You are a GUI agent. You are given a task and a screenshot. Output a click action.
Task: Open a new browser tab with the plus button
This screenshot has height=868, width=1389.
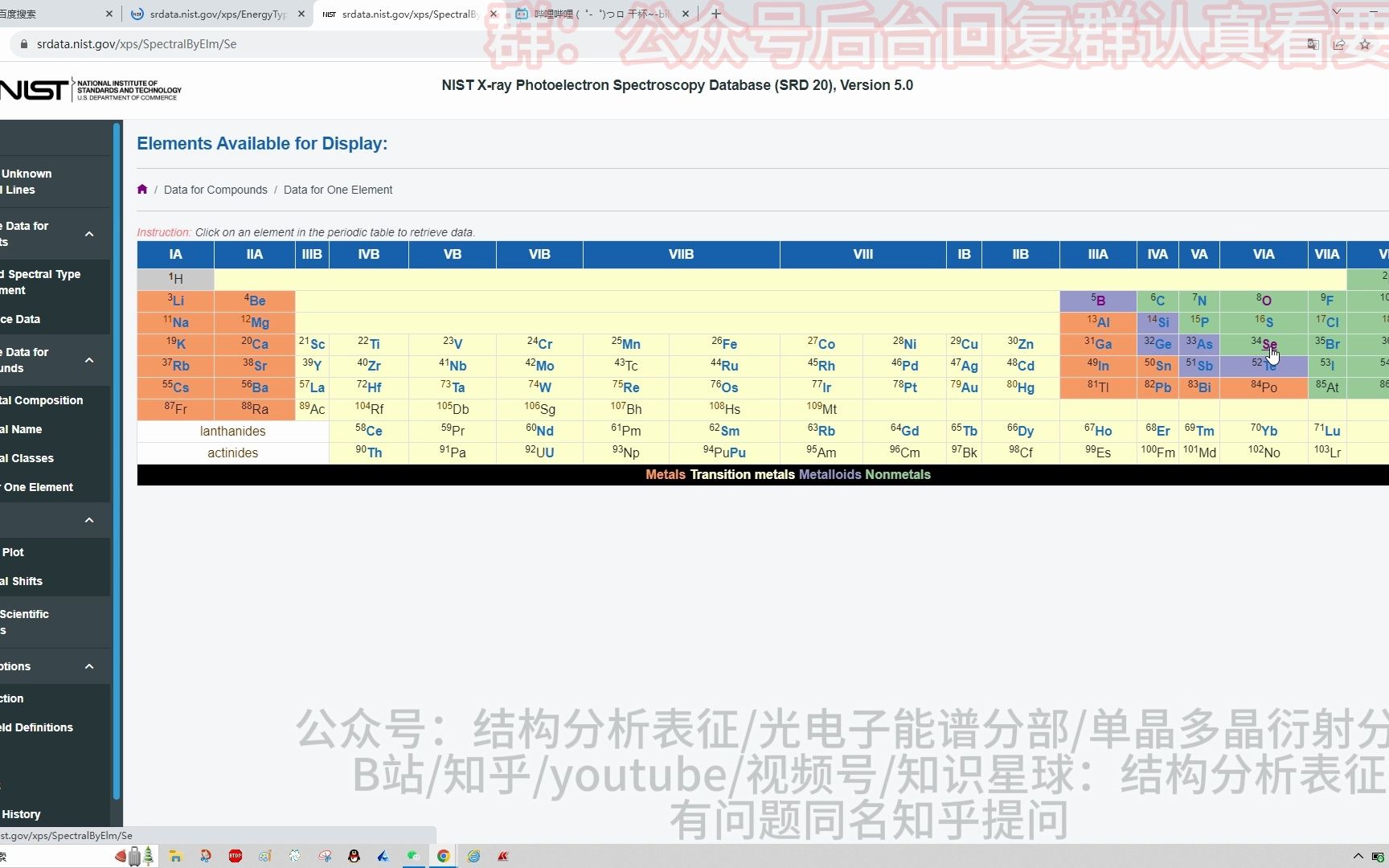pyautogui.click(x=715, y=14)
